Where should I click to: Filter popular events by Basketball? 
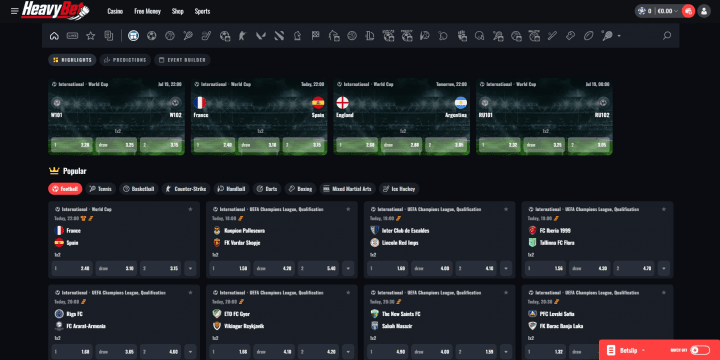(139, 189)
